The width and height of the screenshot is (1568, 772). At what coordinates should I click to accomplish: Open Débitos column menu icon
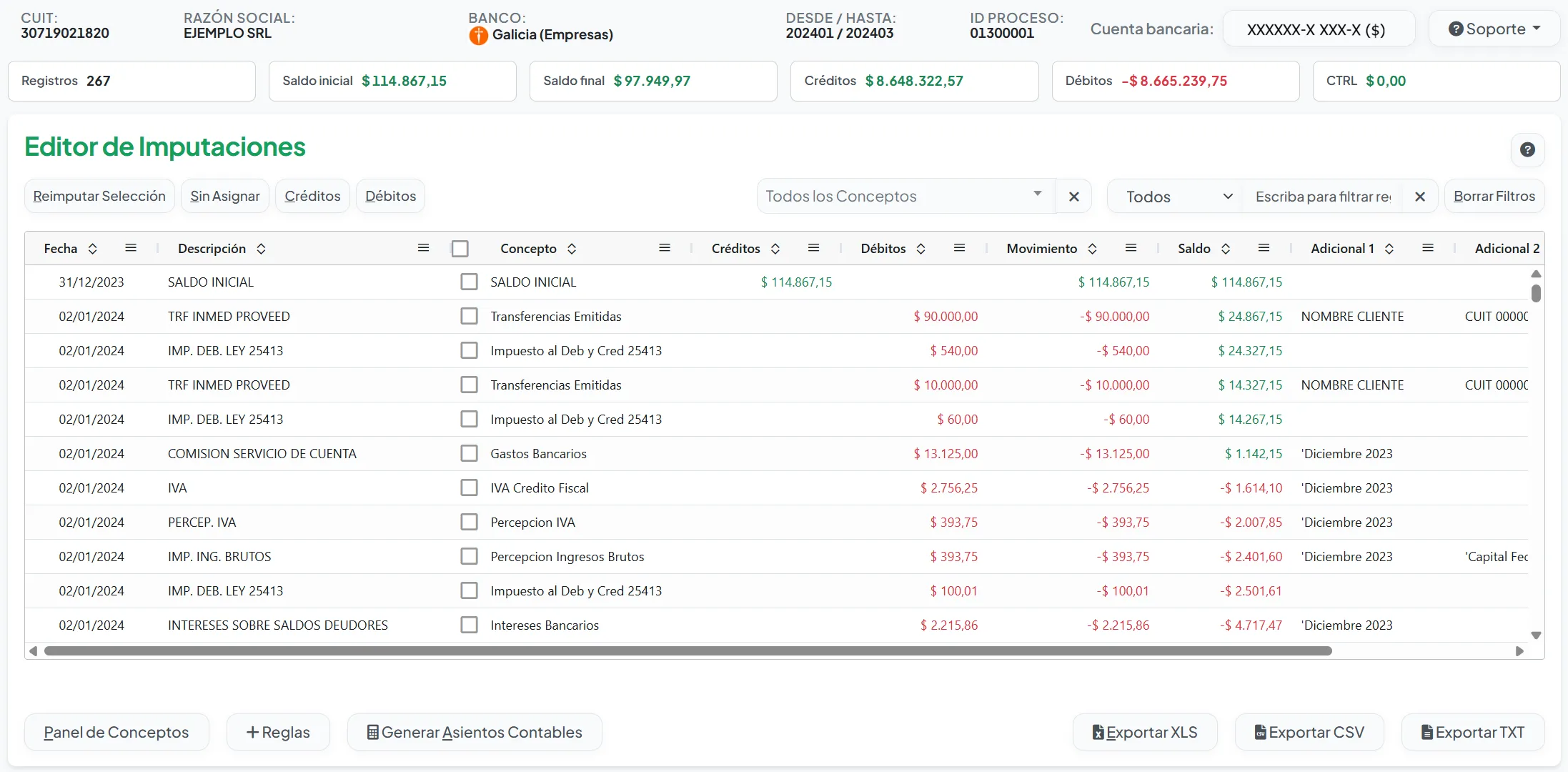960,248
